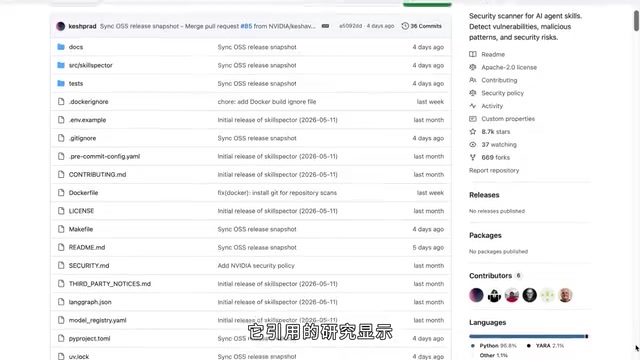Open the Apache-2.0 license link
640x360 pixels.
click(x=509, y=67)
